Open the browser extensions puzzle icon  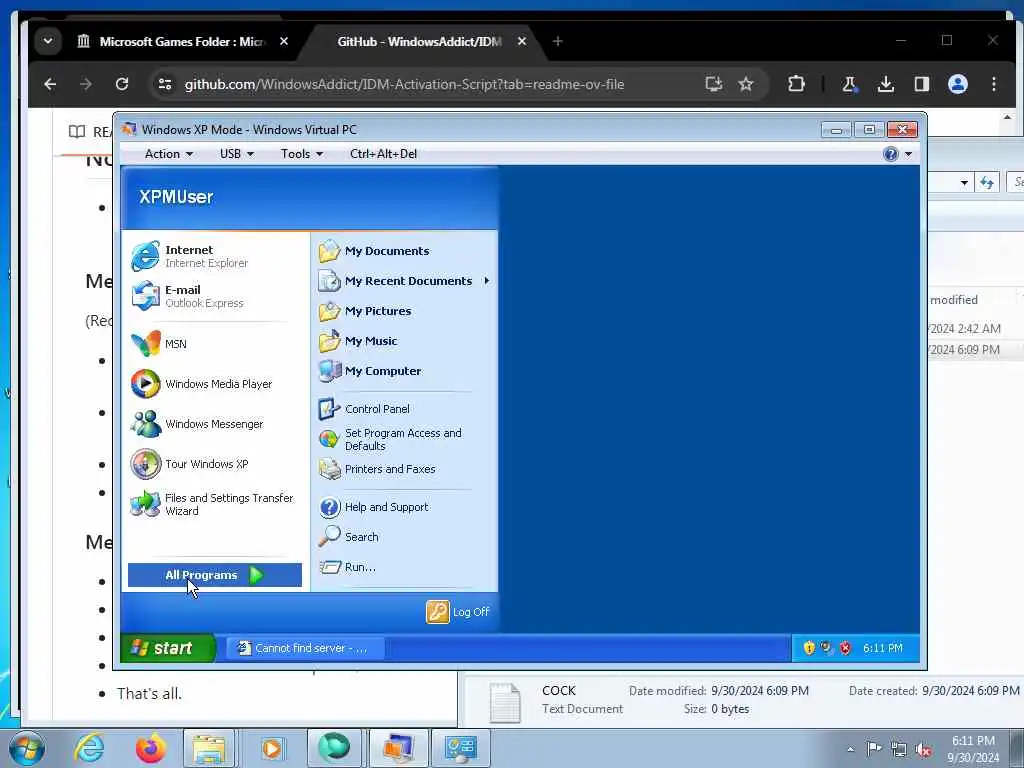coord(796,84)
